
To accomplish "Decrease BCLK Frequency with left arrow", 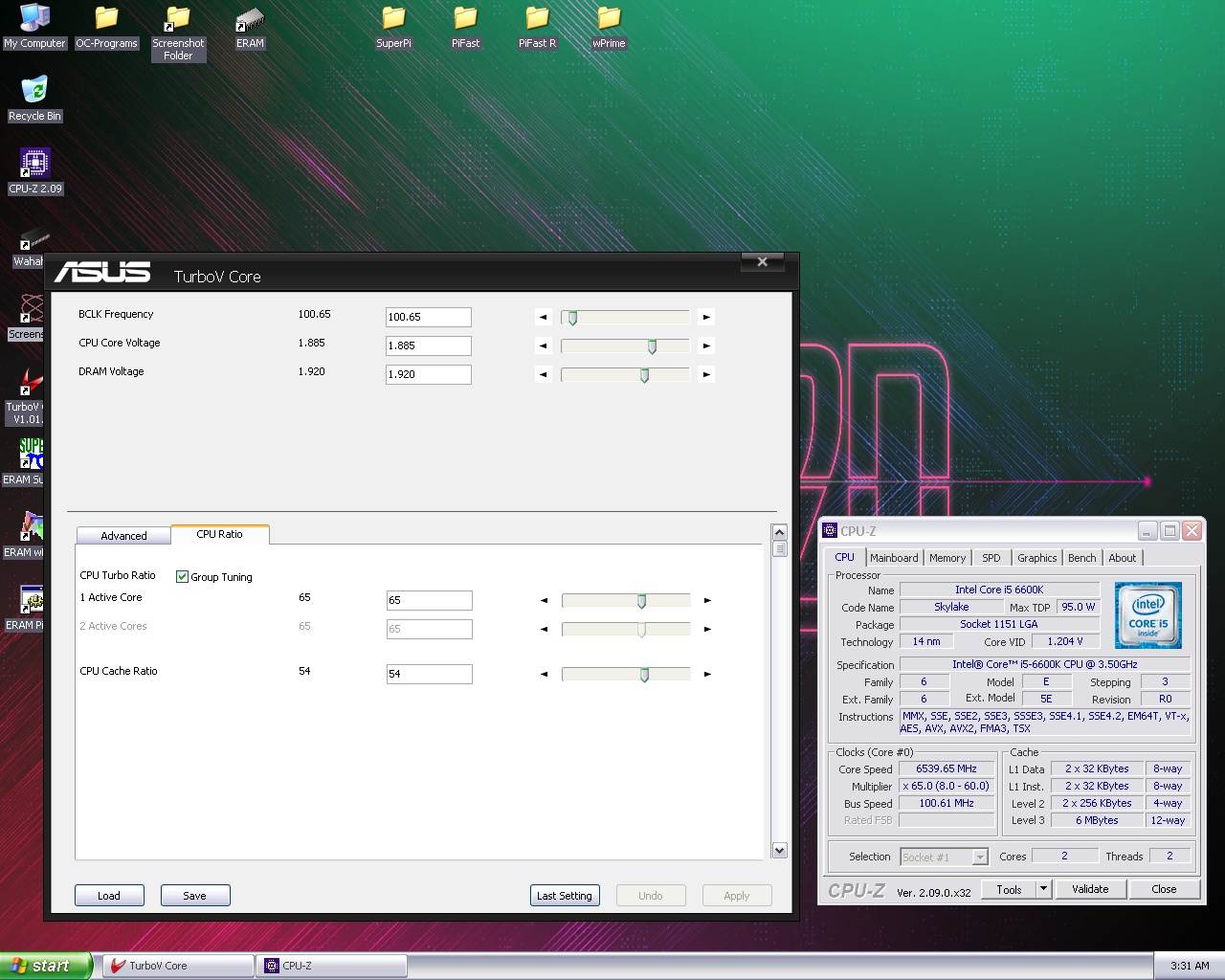I will 544,317.
